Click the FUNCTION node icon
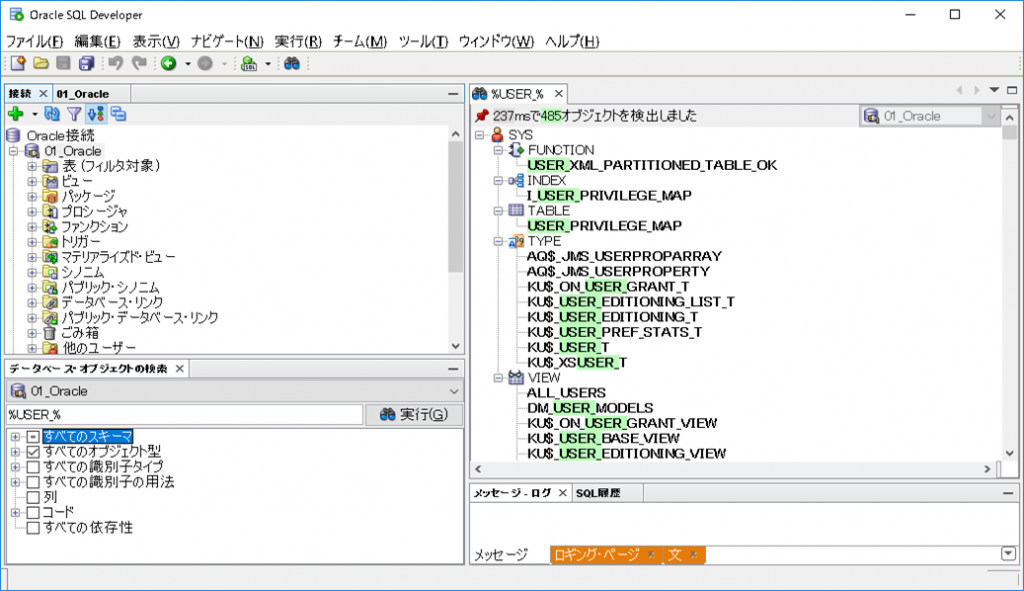The width and height of the screenshot is (1024, 591). click(x=516, y=150)
